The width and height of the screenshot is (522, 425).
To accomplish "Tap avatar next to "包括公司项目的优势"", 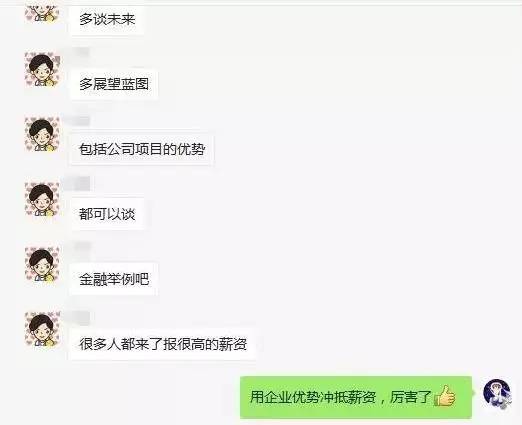I will click(42, 135).
